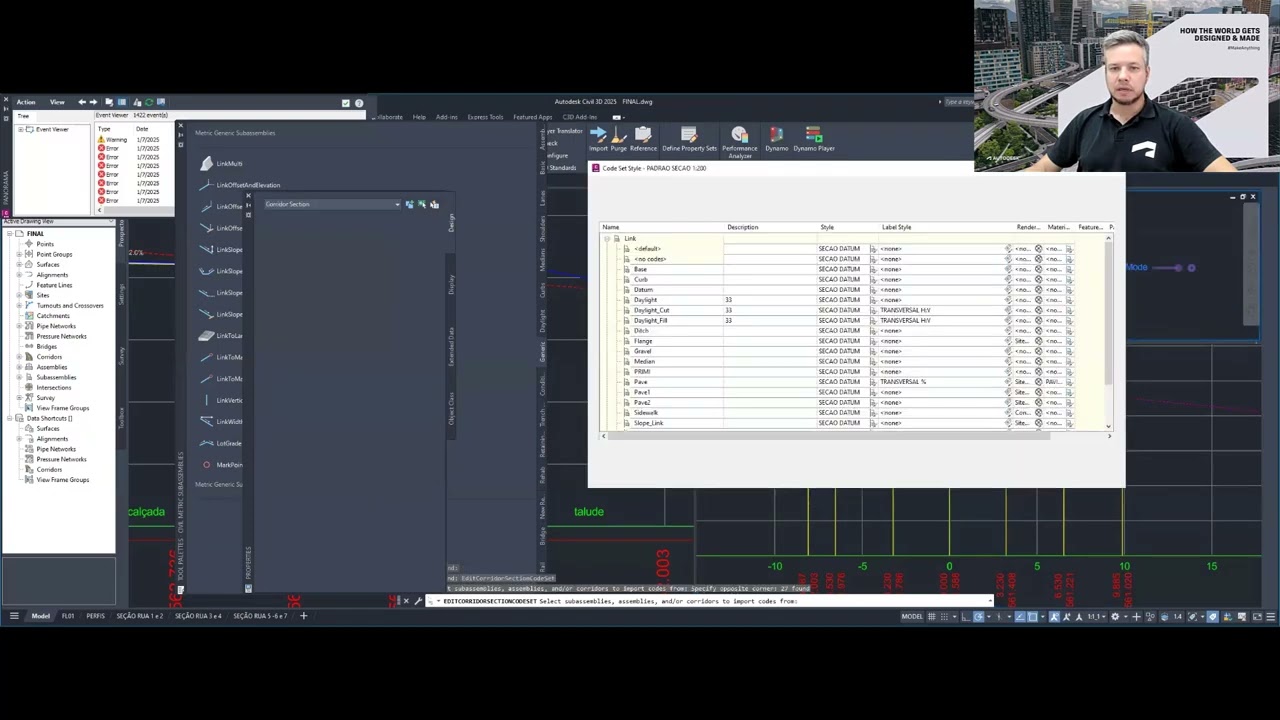The width and height of the screenshot is (1280, 720).
Task: Click the Daylight_Fill row name
Action: [x=650, y=321]
